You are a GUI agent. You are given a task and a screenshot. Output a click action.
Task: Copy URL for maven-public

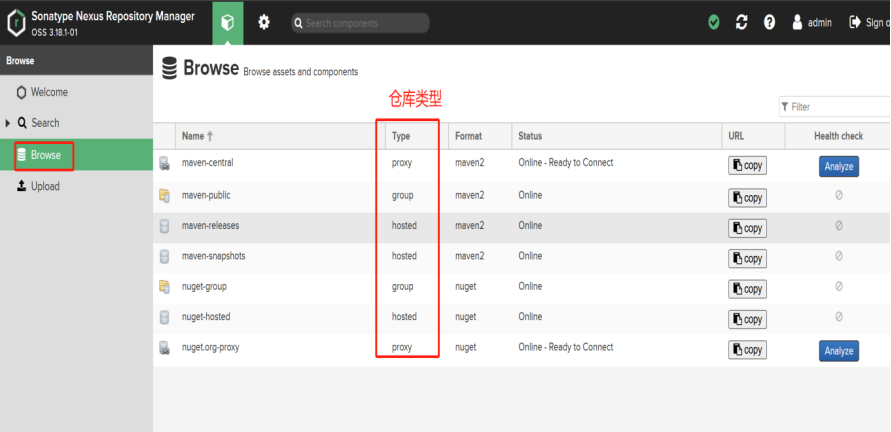[x=747, y=198]
